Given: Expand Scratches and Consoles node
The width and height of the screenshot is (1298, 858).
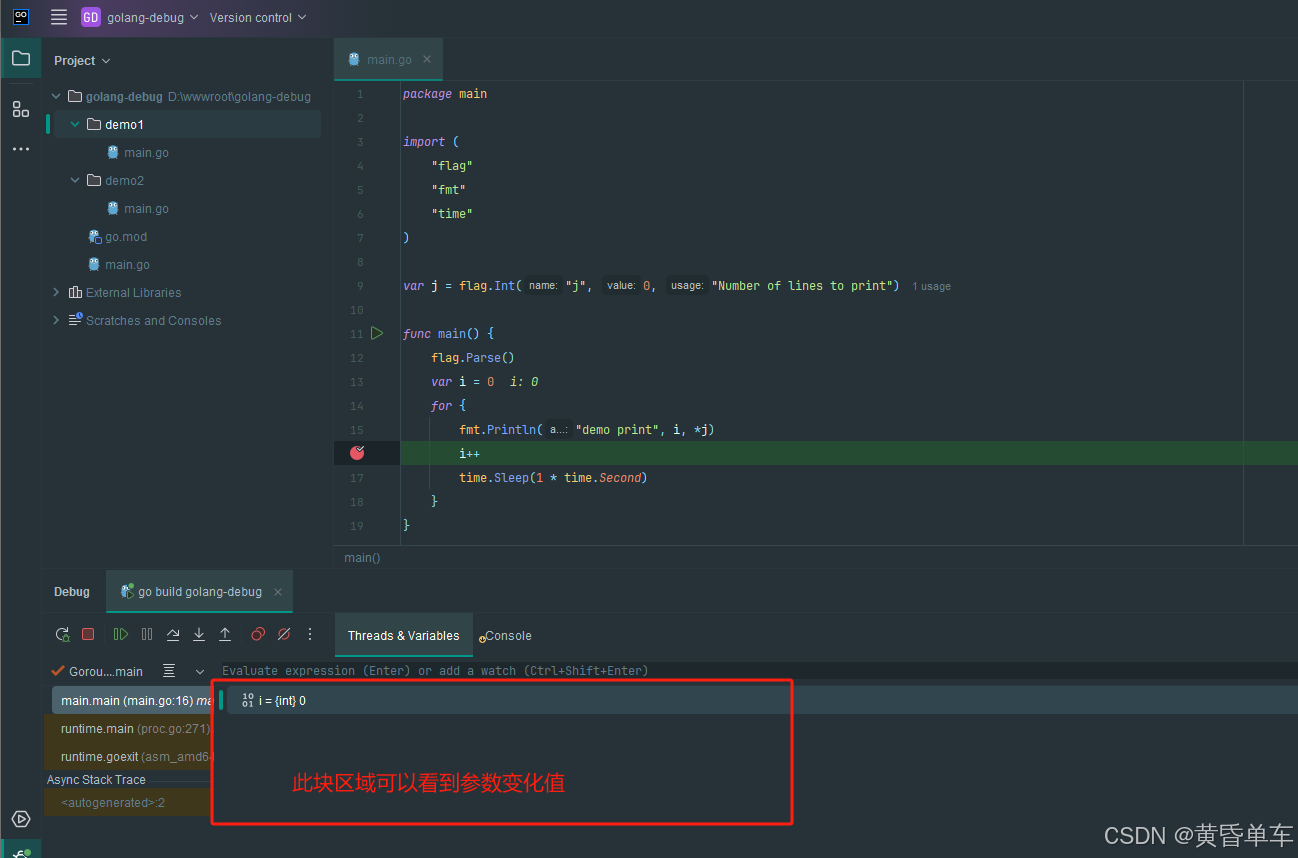Looking at the screenshot, I should (56, 321).
